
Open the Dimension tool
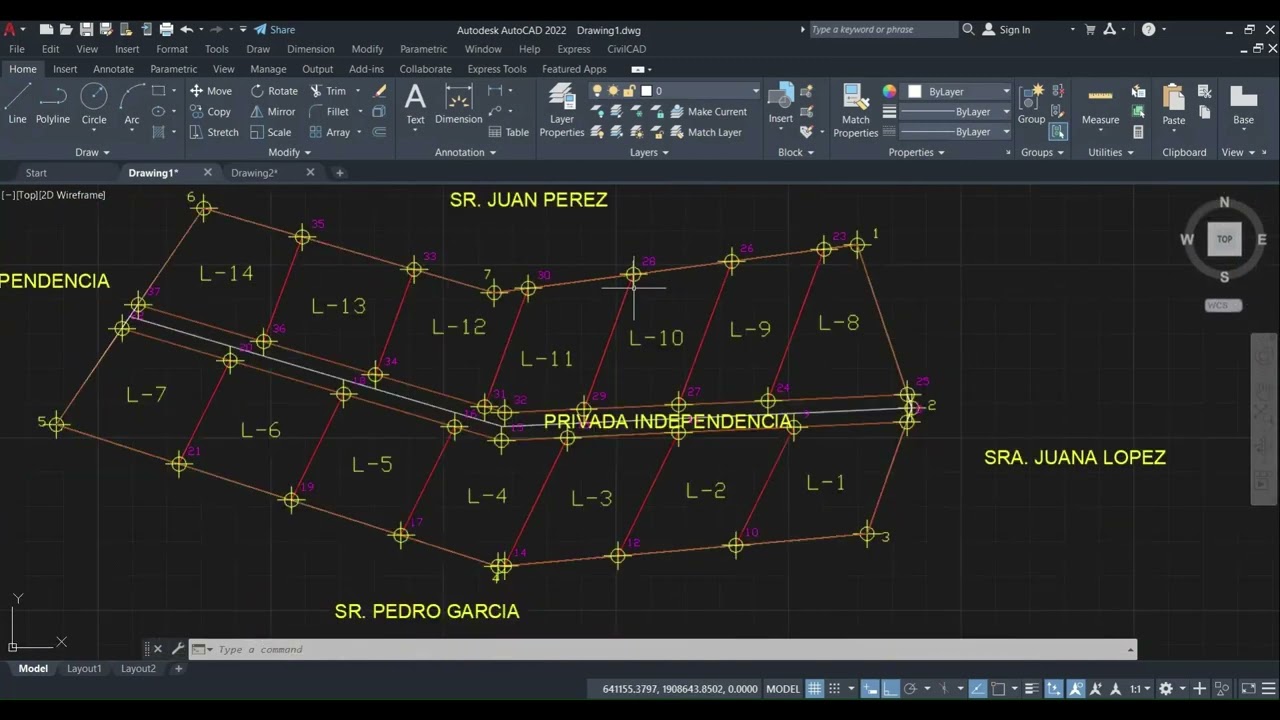click(458, 104)
